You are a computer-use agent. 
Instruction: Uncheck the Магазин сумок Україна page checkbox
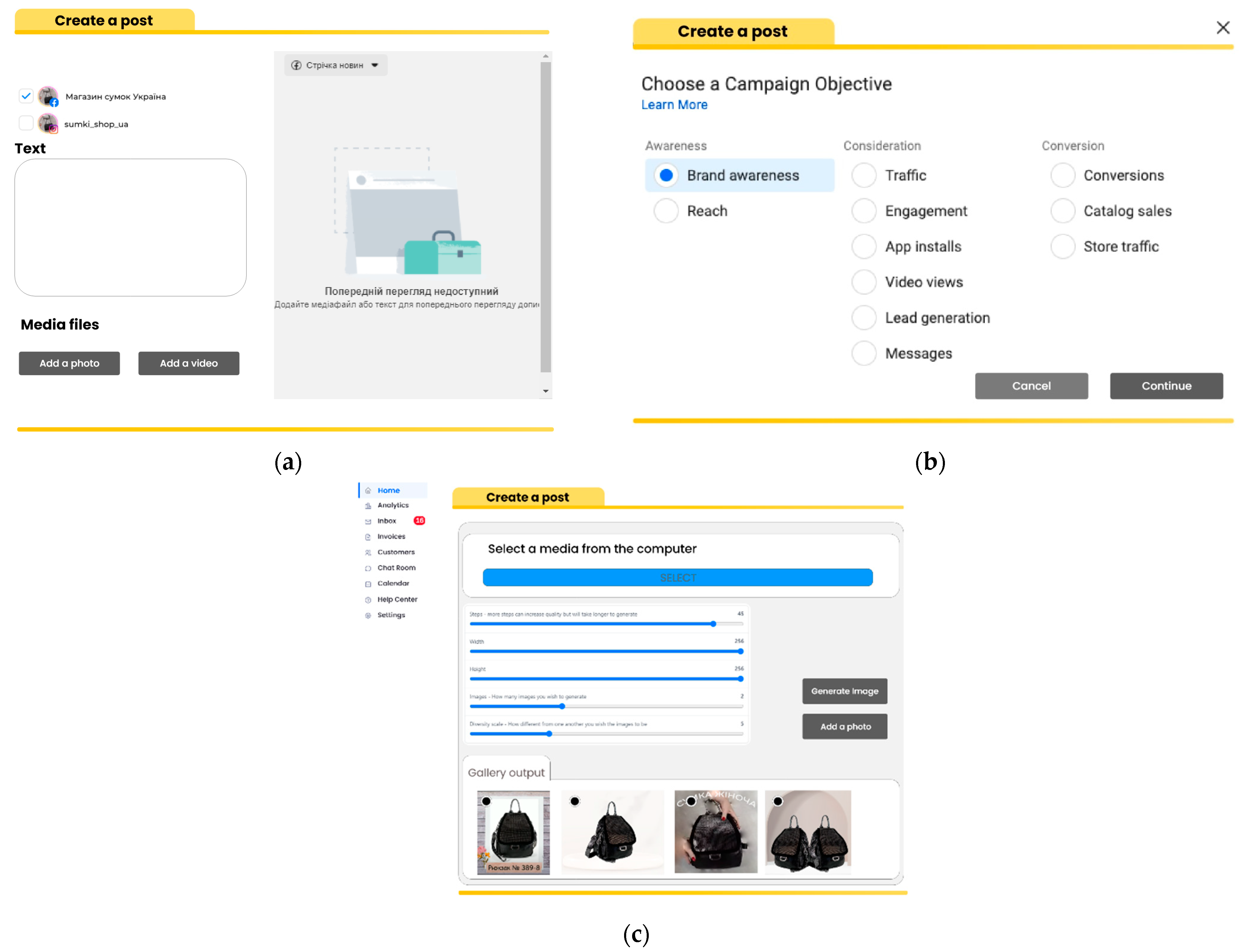pos(26,96)
